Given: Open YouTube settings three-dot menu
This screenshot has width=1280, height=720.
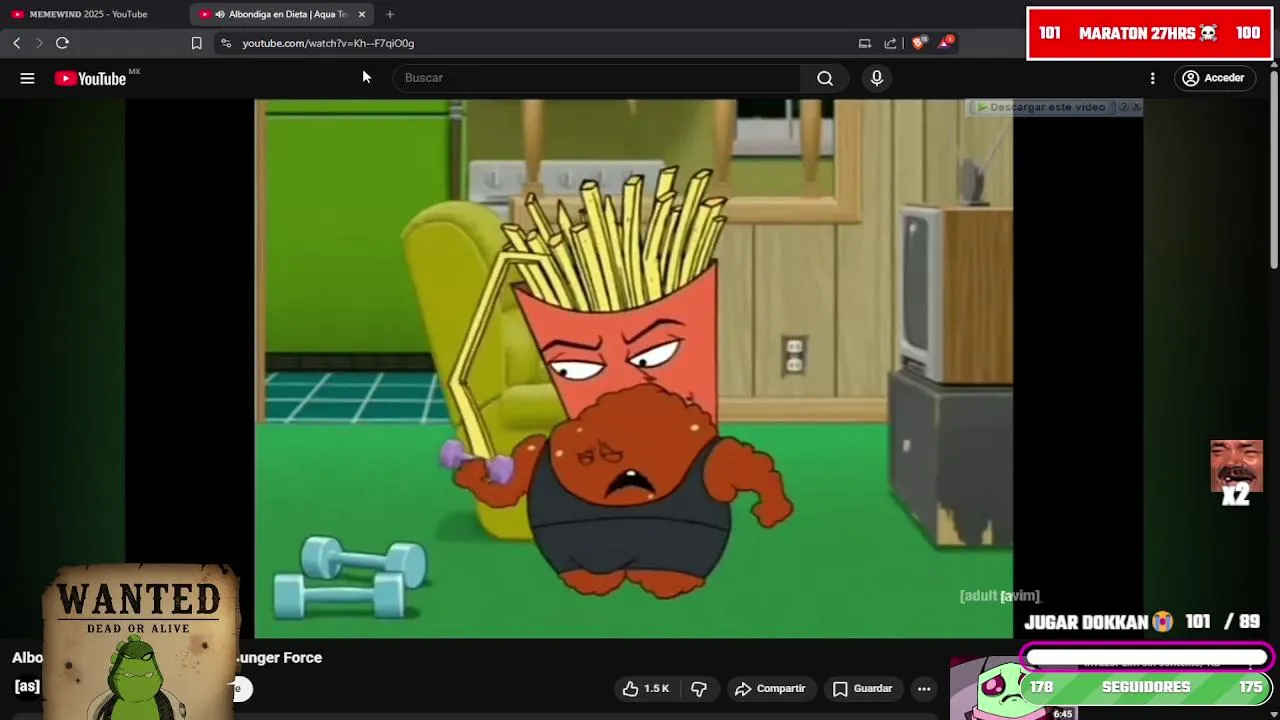Looking at the screenshot, I should (x=1152, y=78).
